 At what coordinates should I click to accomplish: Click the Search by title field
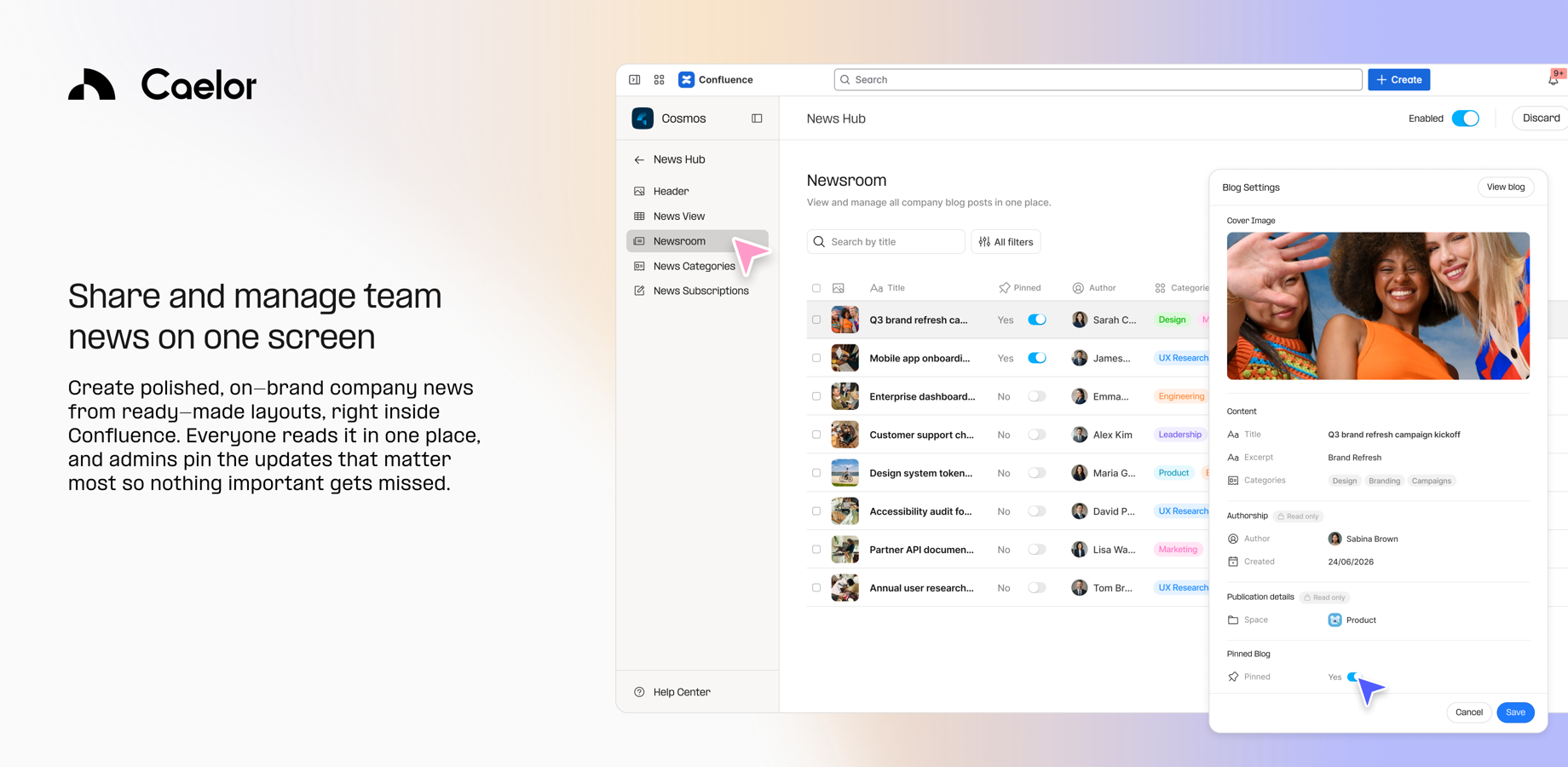tap(885, 242)
